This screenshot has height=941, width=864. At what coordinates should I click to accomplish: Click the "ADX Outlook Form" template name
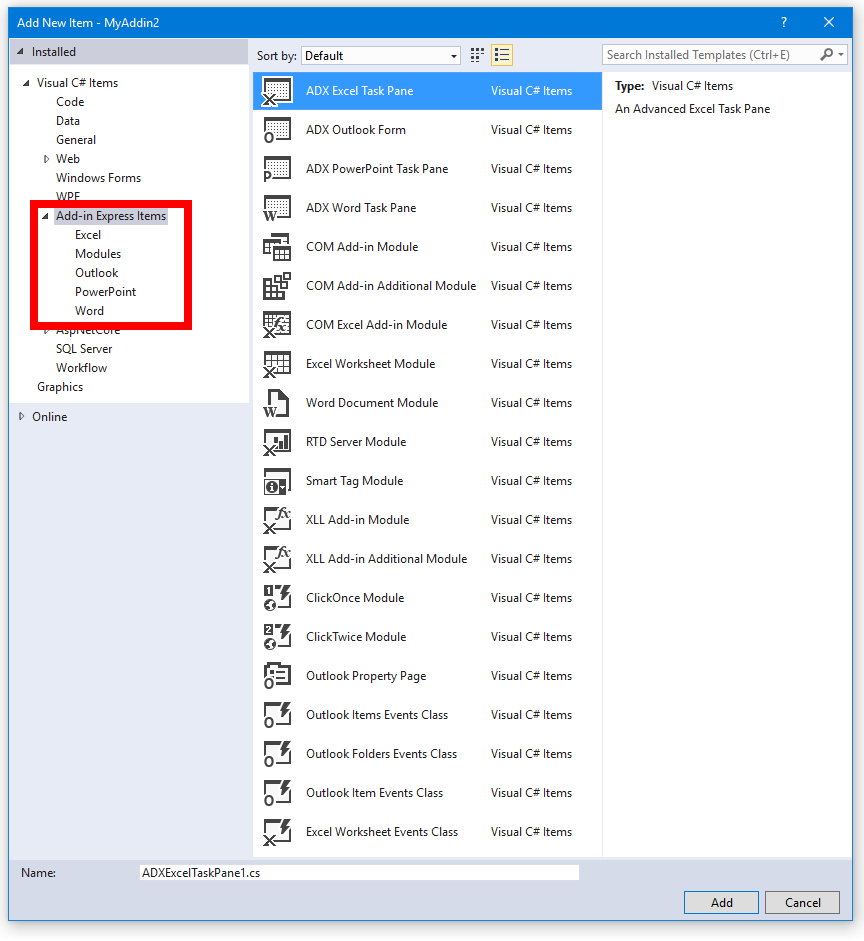click(x=356, y=130)
